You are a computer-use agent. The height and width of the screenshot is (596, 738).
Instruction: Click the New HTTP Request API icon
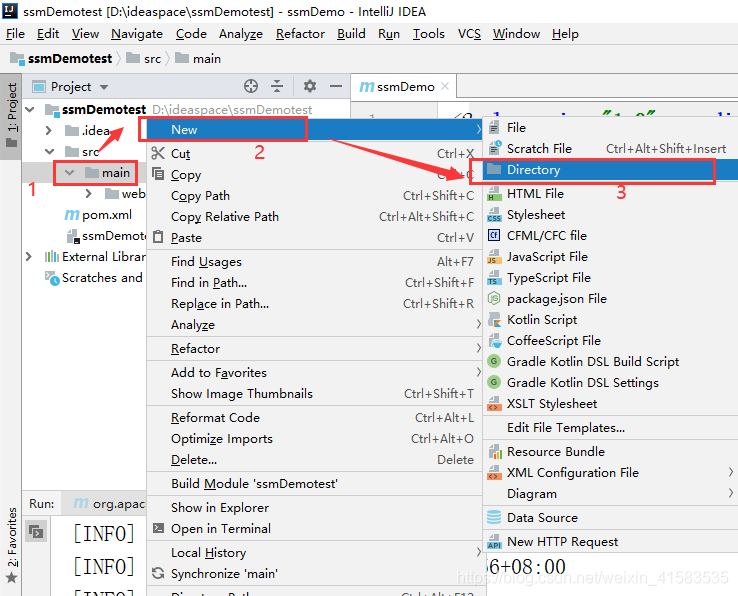coord(494,541)
